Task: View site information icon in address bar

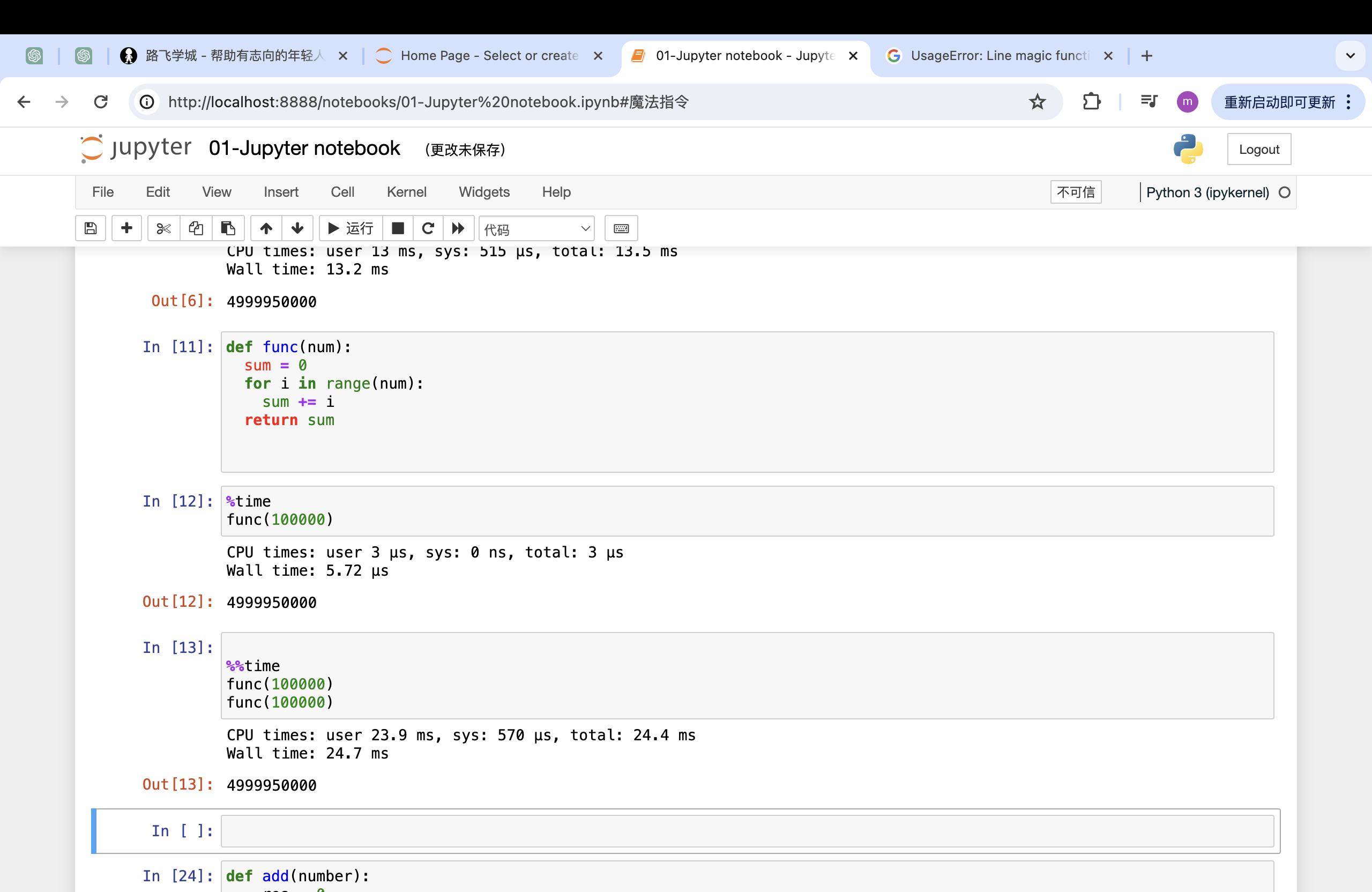Action: (x=147, y=102)
